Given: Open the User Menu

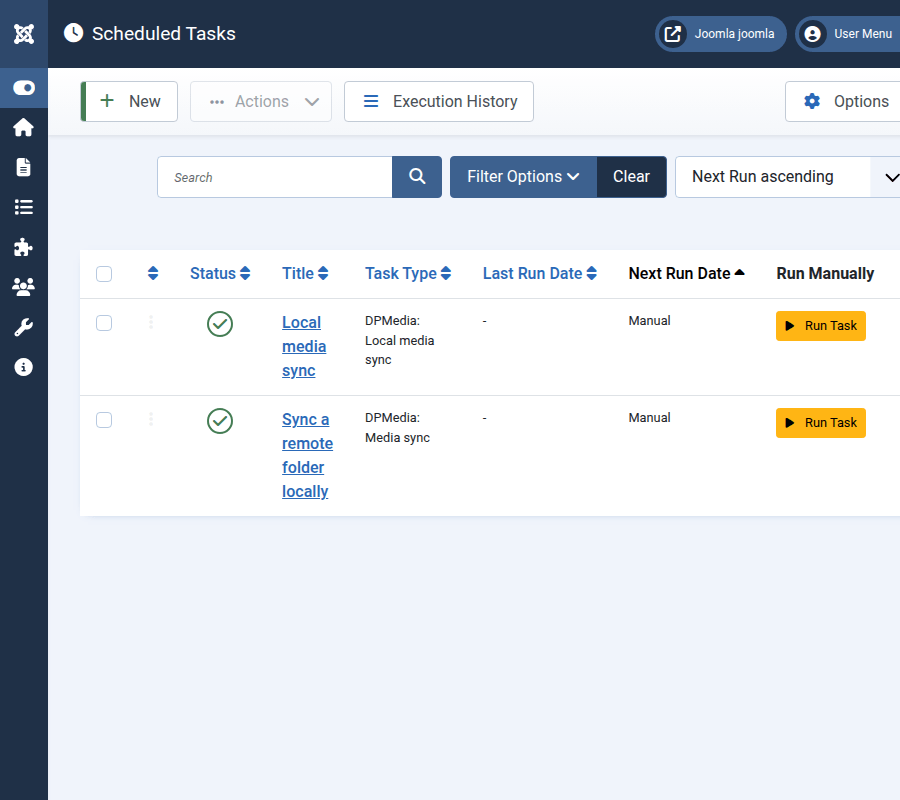Looking at the screenshot, I should pos(849,34).
